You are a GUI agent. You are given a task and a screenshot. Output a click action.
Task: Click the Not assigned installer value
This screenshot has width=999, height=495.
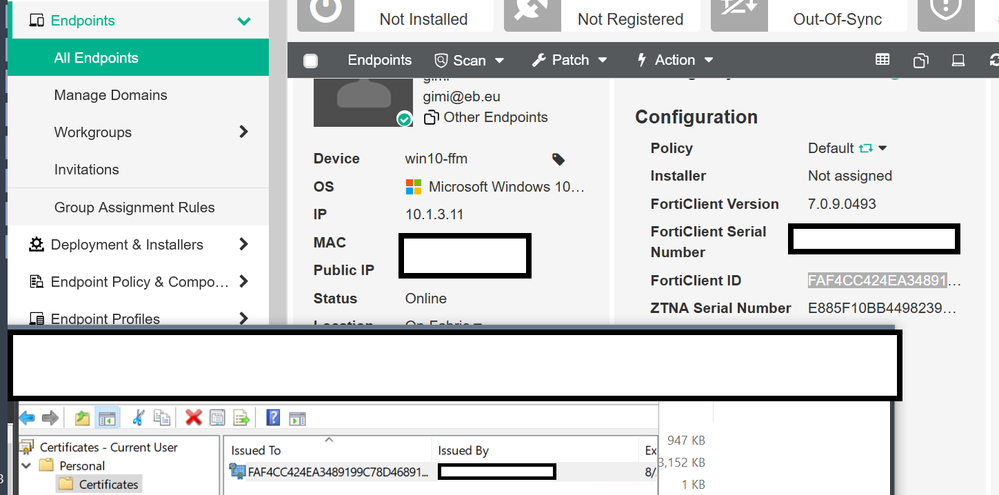coord(850,176)
